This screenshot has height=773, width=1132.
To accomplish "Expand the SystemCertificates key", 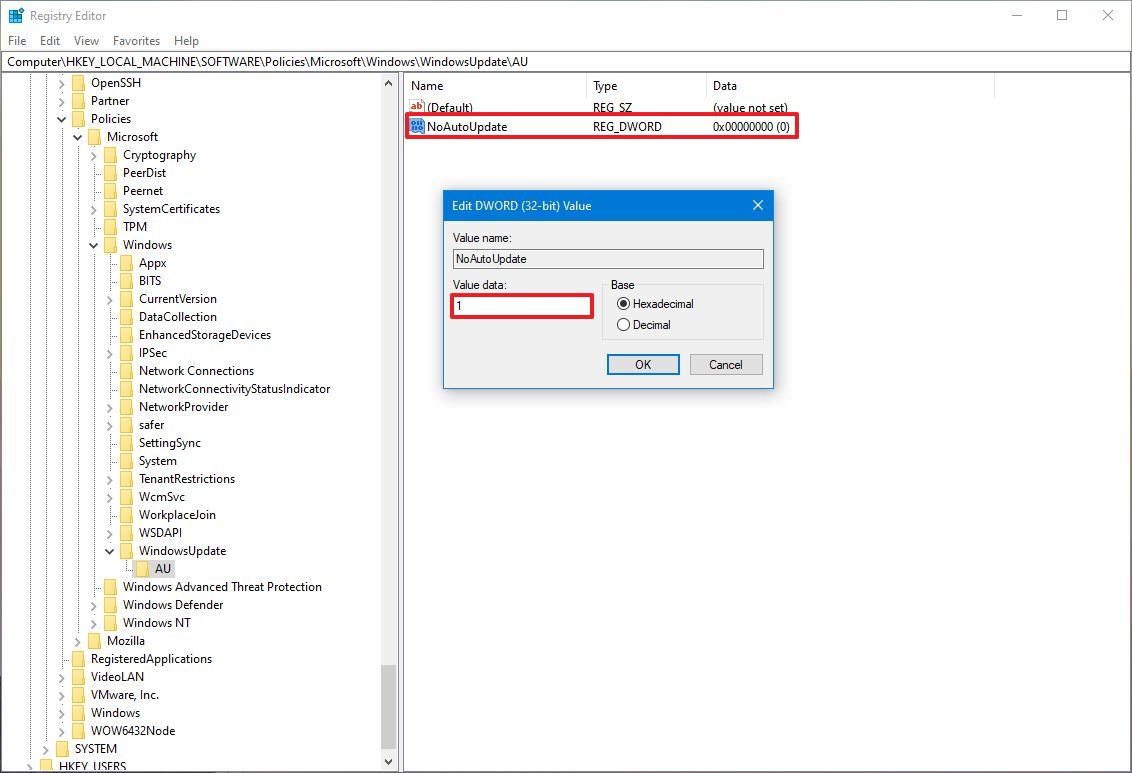I will [93, 209].
